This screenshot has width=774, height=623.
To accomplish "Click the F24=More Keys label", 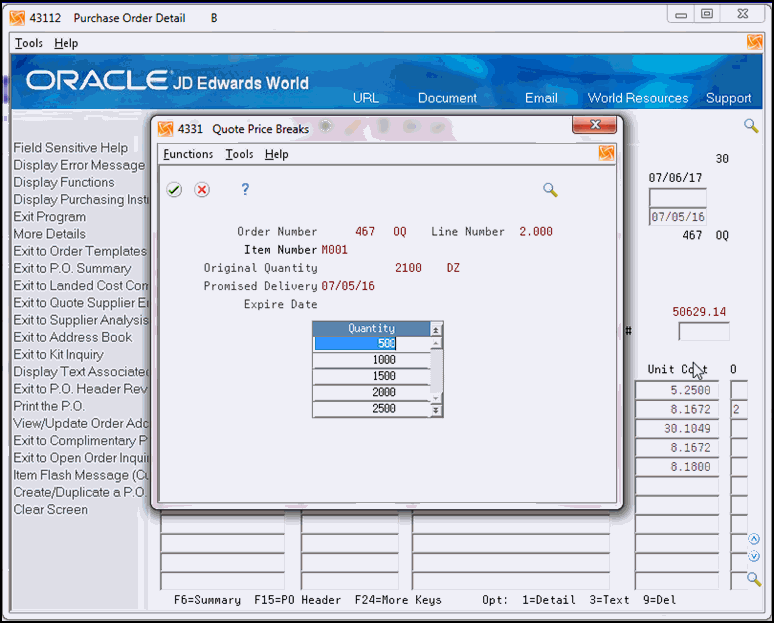I will pos(398,600).
